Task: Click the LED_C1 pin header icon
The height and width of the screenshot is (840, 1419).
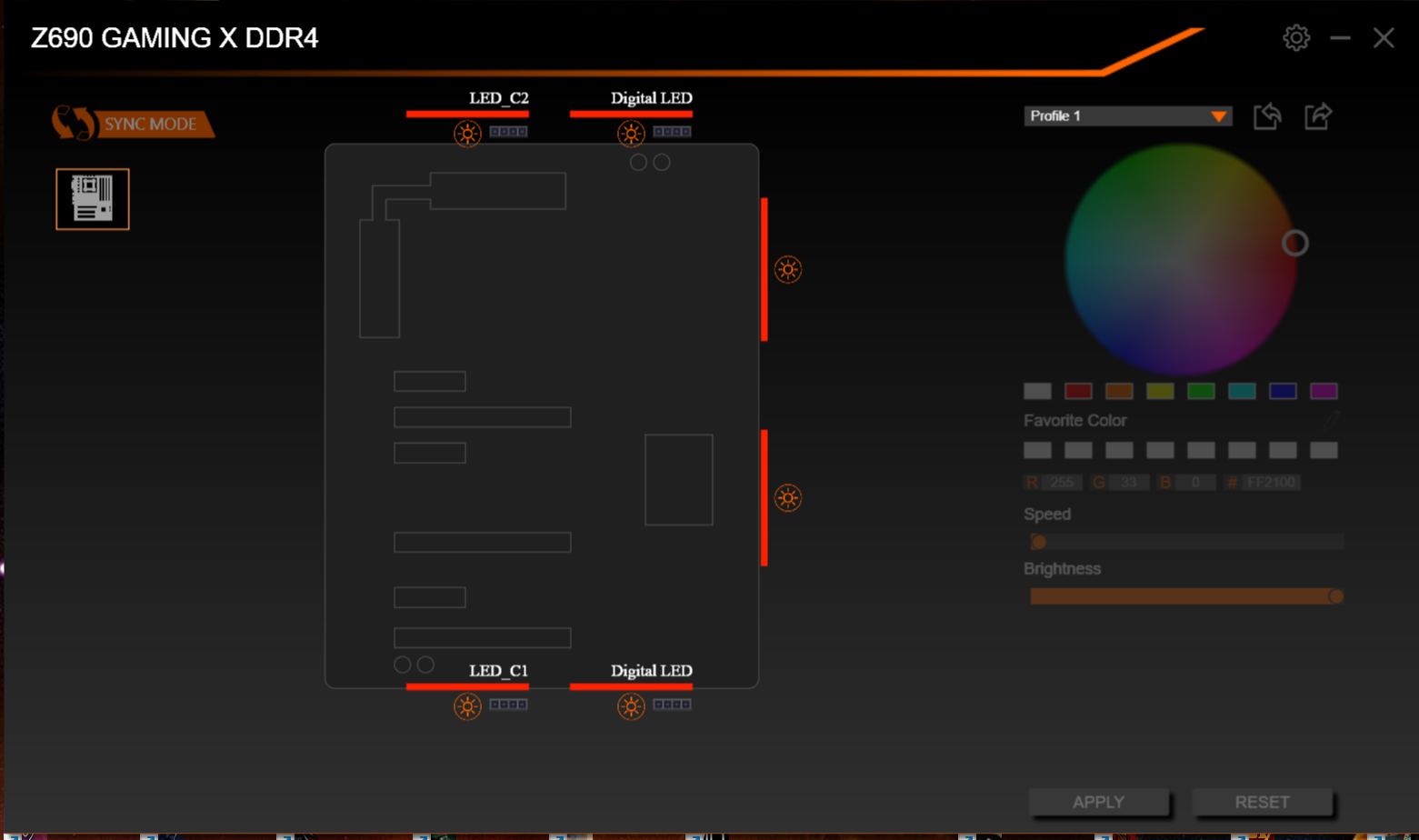Action: (508, 705)
